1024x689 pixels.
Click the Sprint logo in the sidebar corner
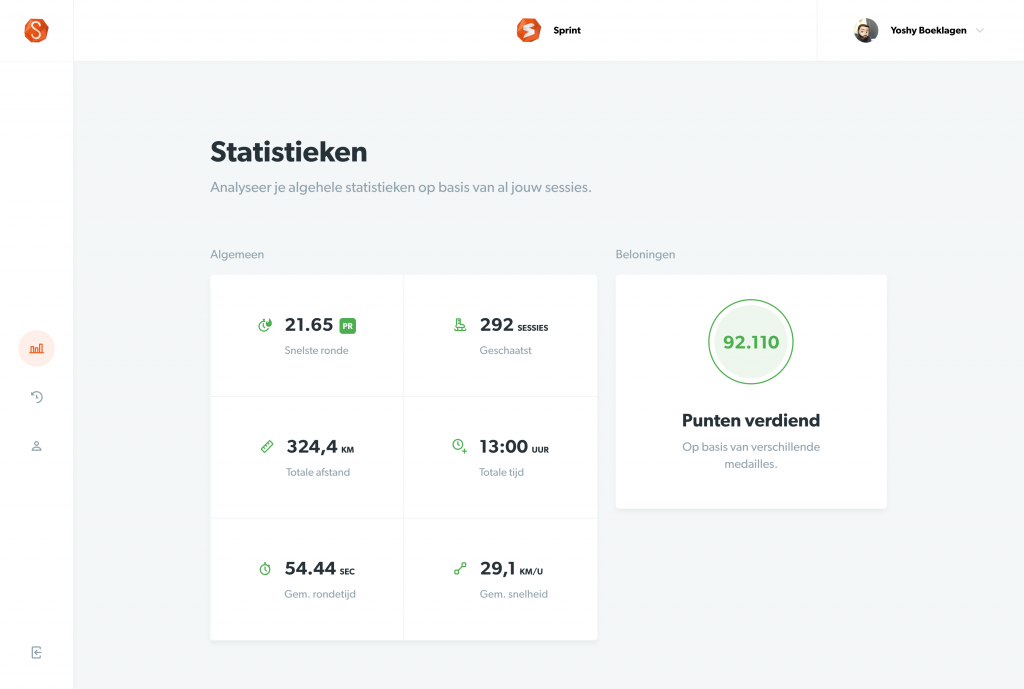click(x=36, y=30)
